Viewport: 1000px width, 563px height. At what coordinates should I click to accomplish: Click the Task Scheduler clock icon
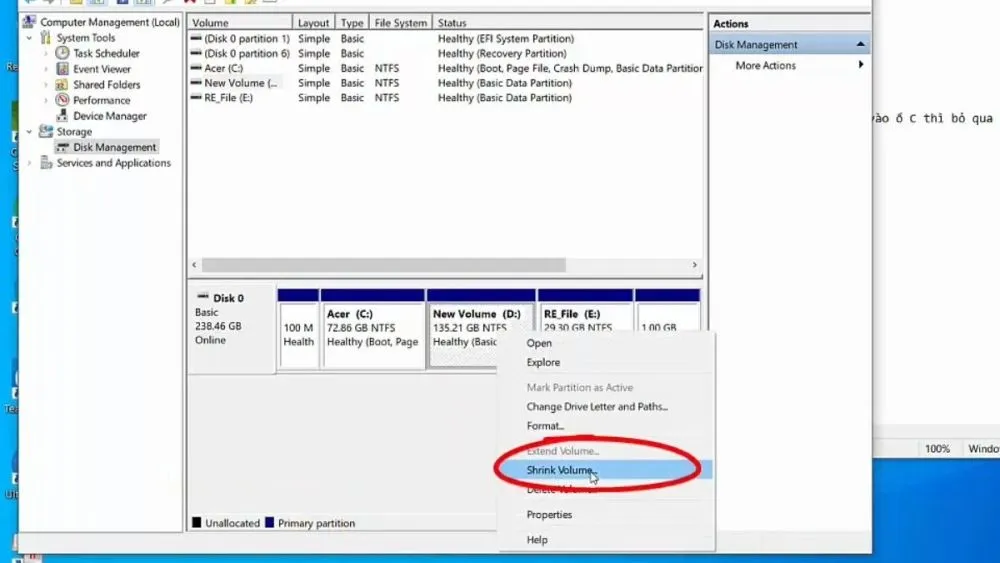click(x=63, y=53)
